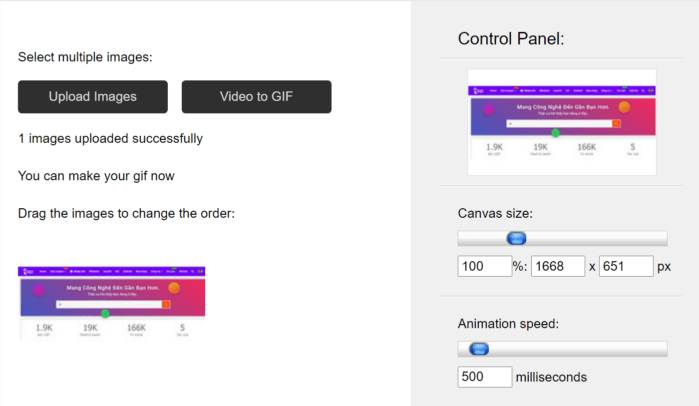Image resolution: width=699 pixels, height=406 pixels.
Task: Click the Drag the images instruction text
Action: pyautogui.click(x=126, y=213)
